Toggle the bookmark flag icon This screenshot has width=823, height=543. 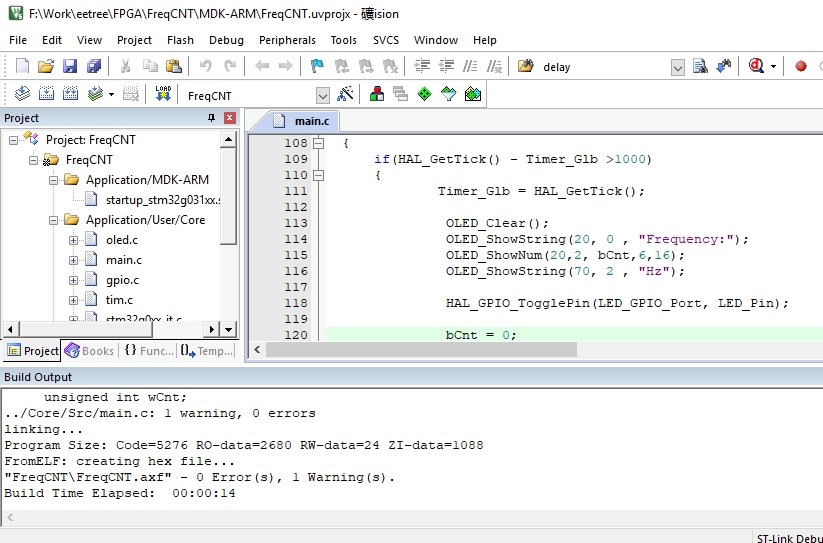317,66
